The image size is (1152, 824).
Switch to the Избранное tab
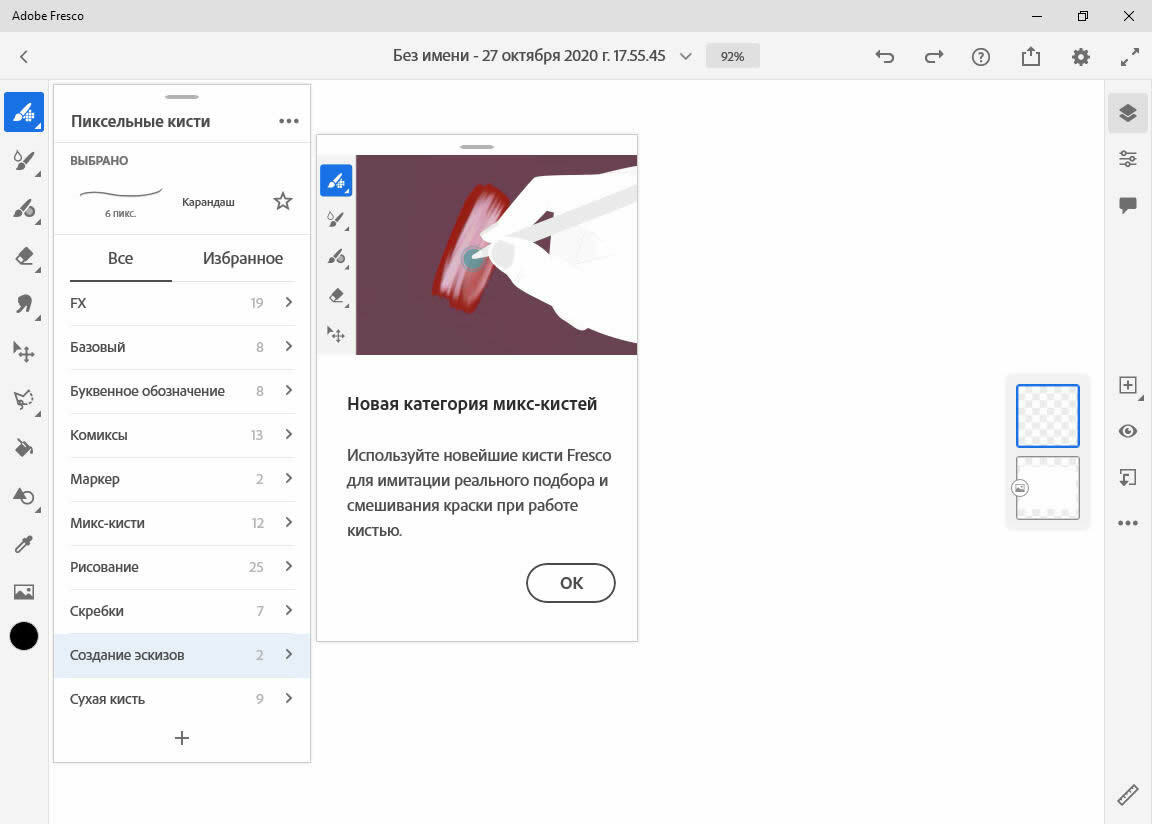click(242, 258)
